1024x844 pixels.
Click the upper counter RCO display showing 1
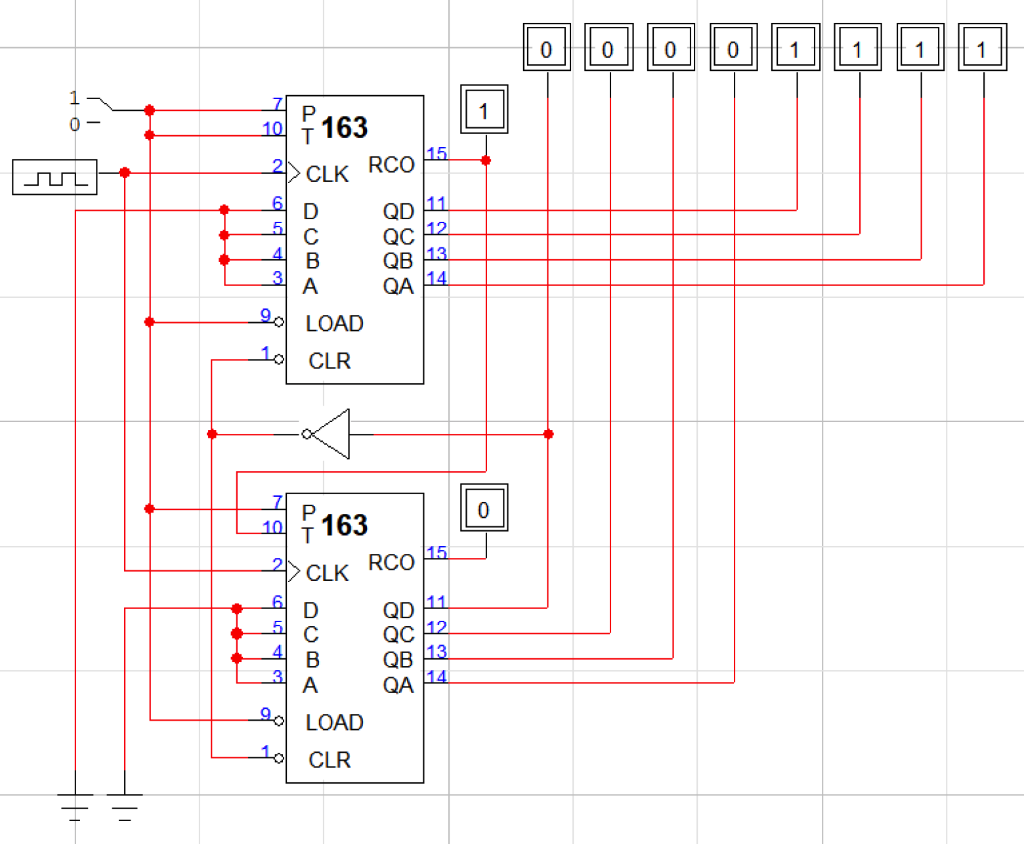tap(483, 109)
